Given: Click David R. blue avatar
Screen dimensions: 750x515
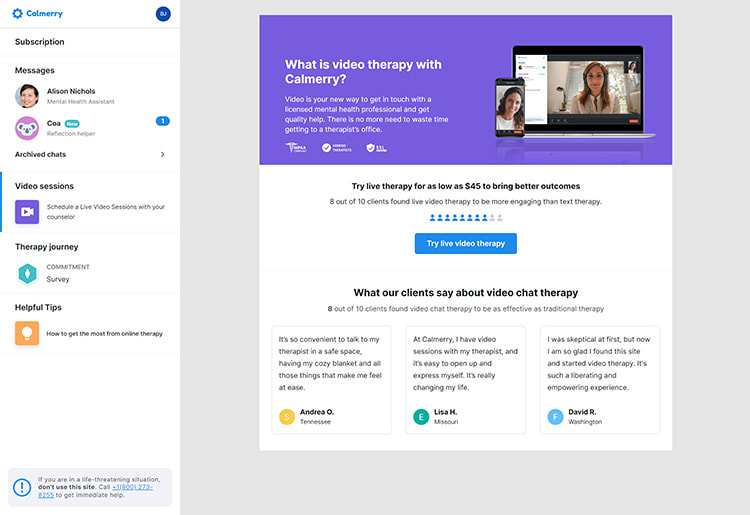Looking at the screenshot, I should point(555,417).
